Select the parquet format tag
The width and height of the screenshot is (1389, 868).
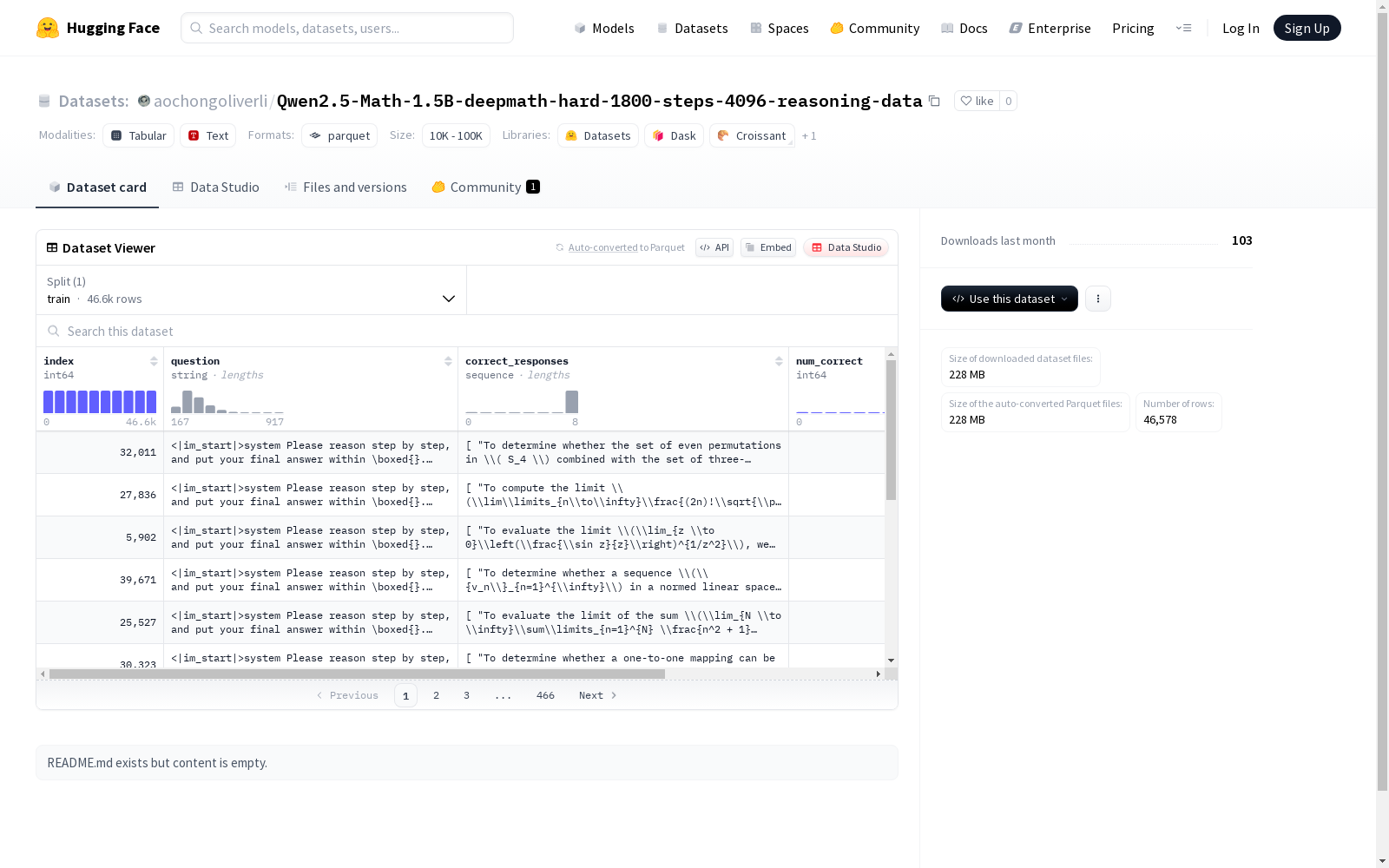[x=339, y=135]
